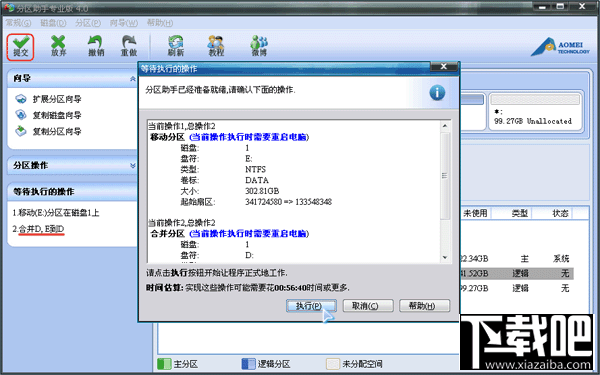Open the 教程 (tutorial) toolbar icon
This screenshot has height=375, width=600.
[216, 46]
